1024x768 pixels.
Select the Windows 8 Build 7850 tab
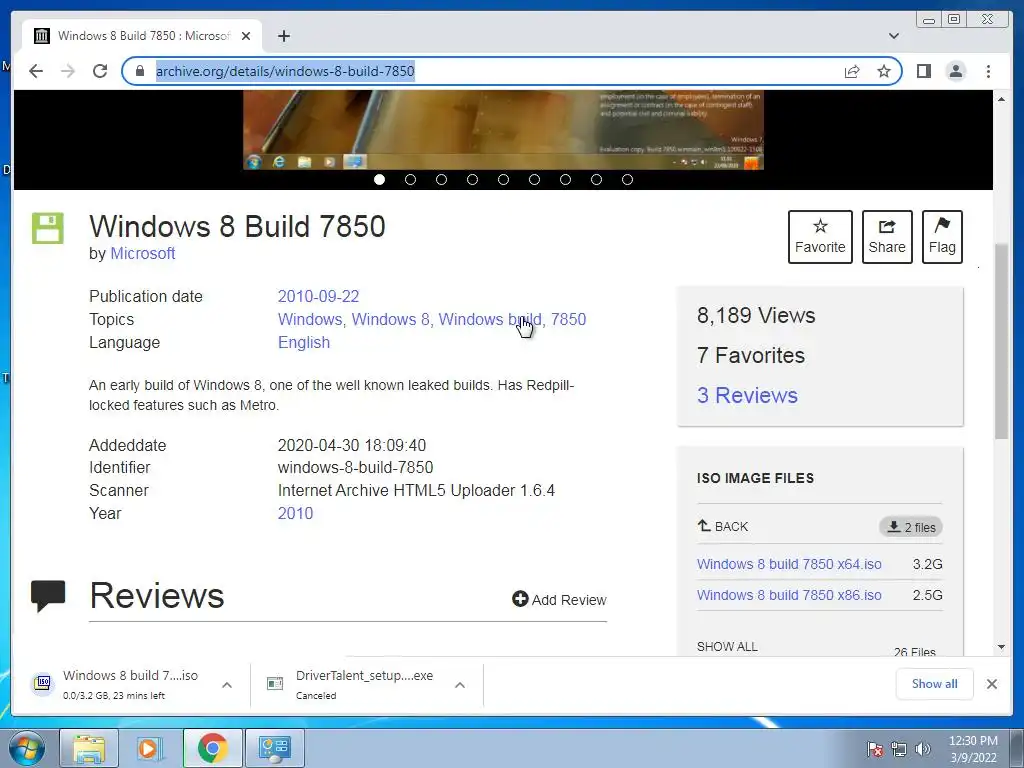pyautogui.click(x=142, y=36)
